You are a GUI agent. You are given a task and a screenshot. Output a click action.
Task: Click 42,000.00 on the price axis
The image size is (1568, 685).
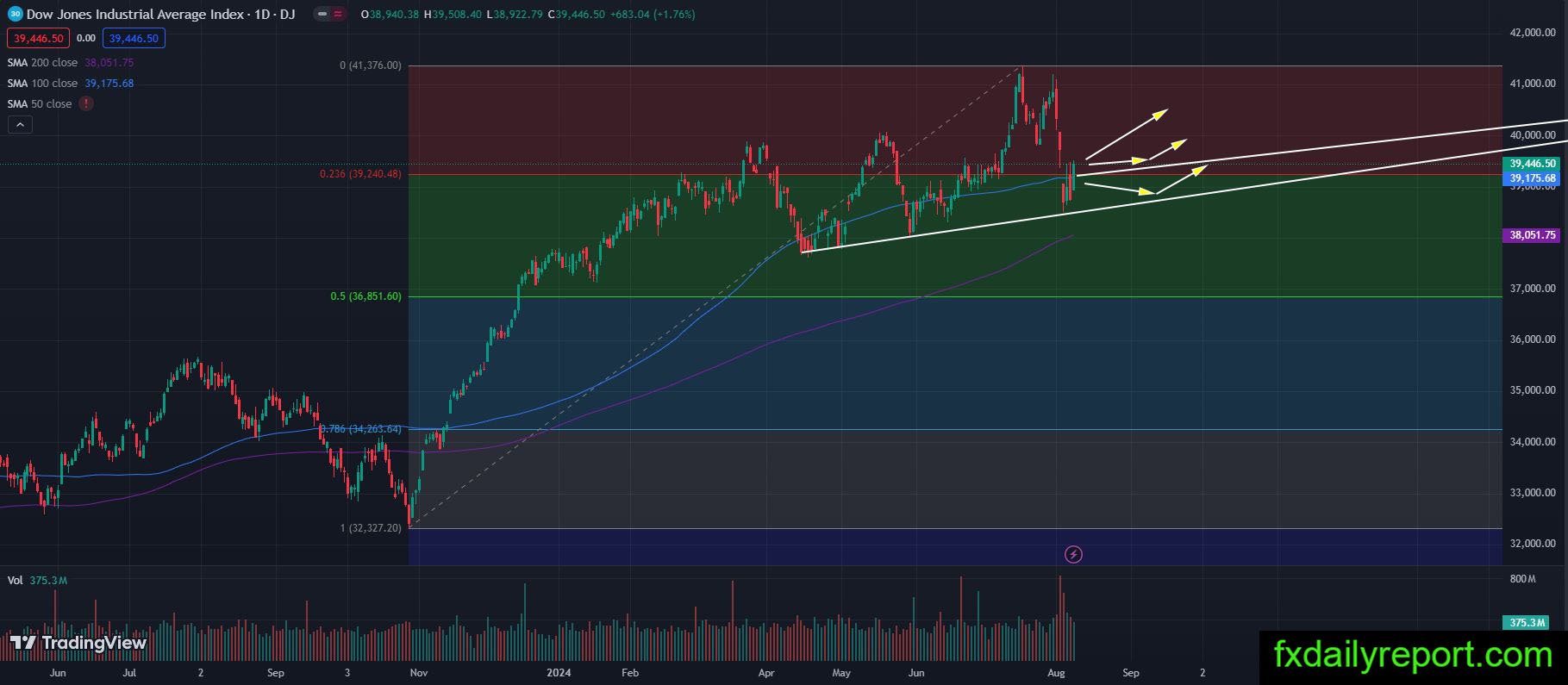1533,33
